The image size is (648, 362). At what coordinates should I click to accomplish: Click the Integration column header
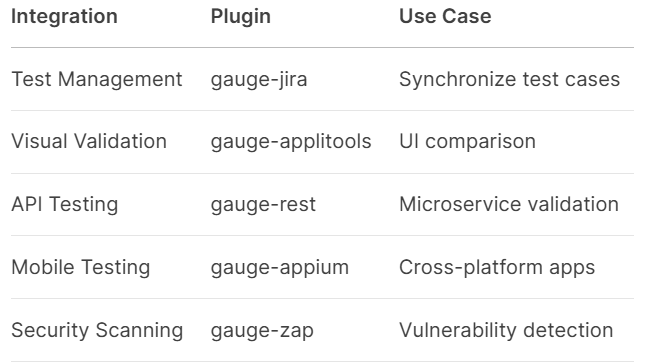[64, 17]
